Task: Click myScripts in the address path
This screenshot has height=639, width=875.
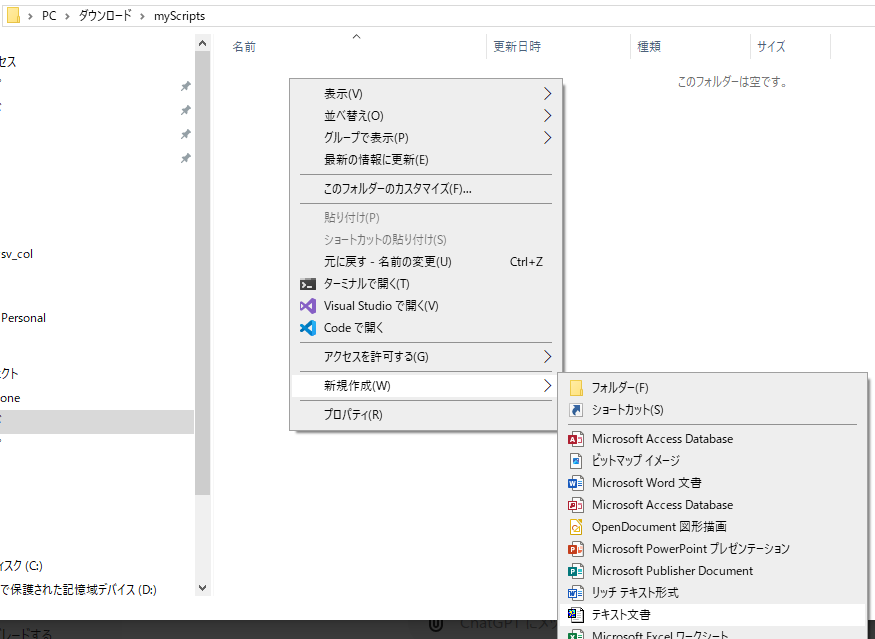Action: [x=180, y=16]
